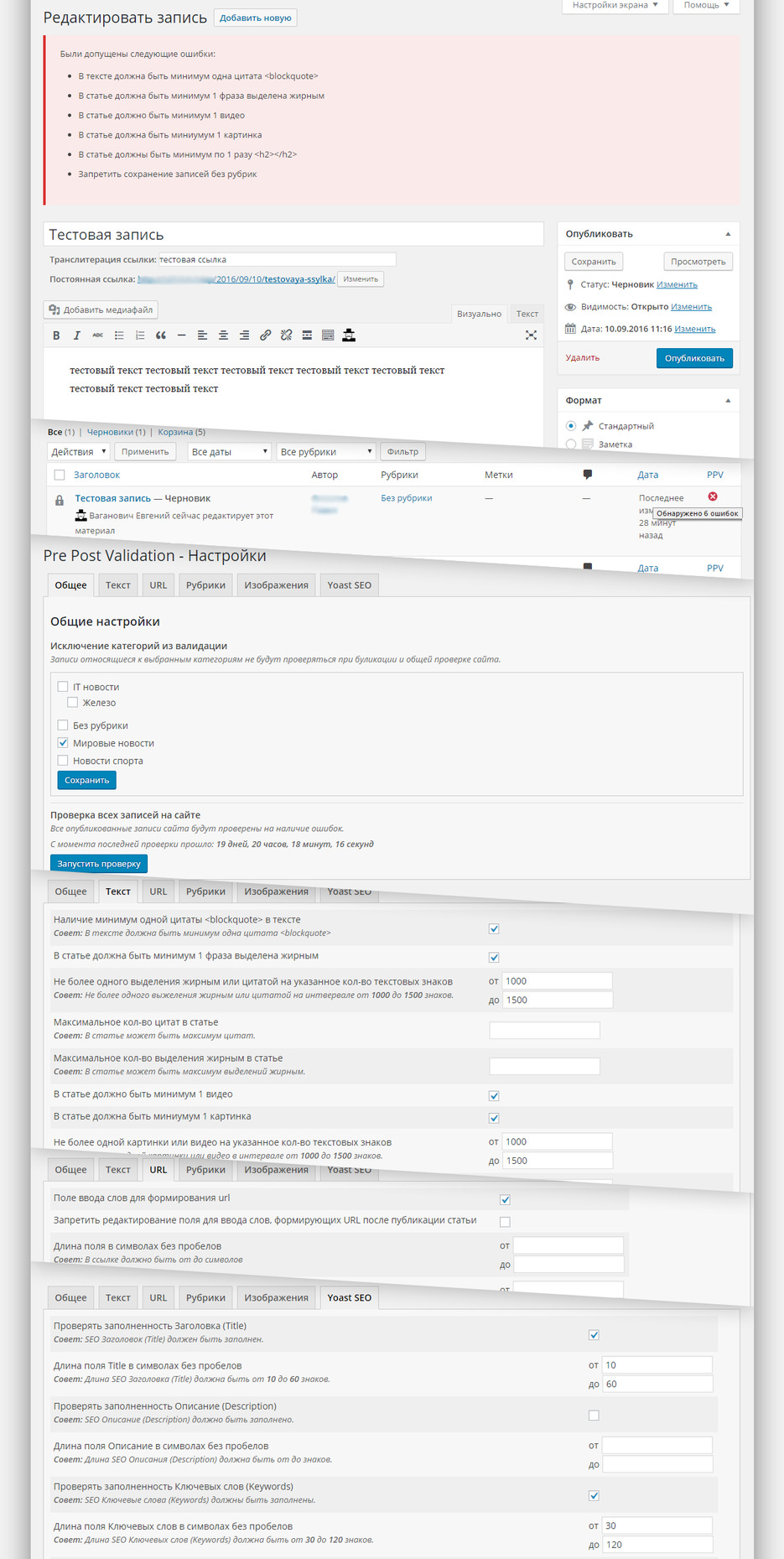Switch to the Текст editor mode tab
This screenshot has width=784, height=1559.
pos(527,314)
